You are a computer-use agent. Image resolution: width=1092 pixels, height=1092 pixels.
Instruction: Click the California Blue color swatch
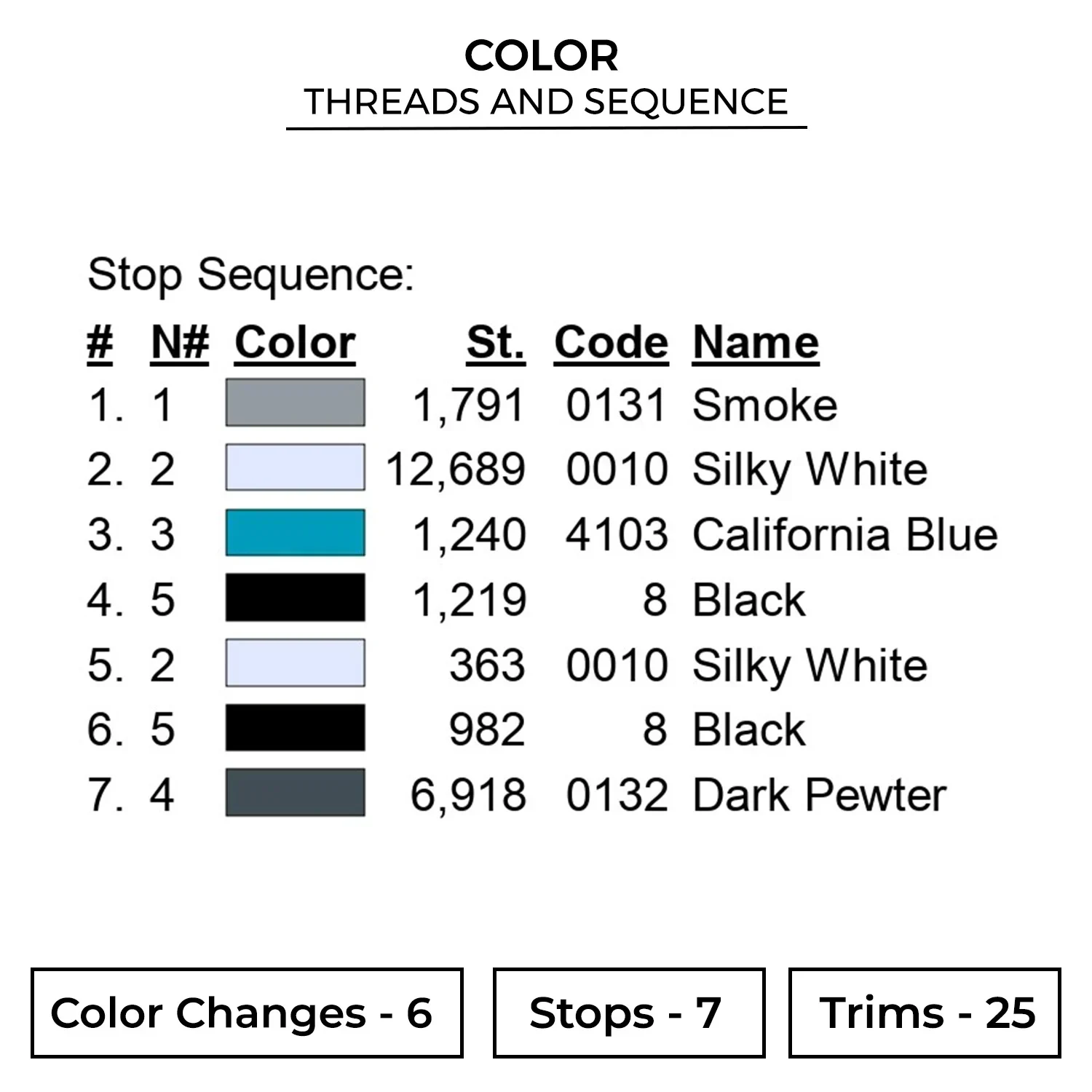click(x=295, y=533)
